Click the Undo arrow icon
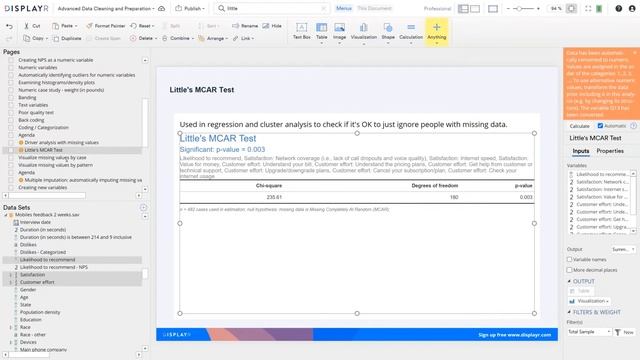 pyautogui.click(x=9, y=26)
